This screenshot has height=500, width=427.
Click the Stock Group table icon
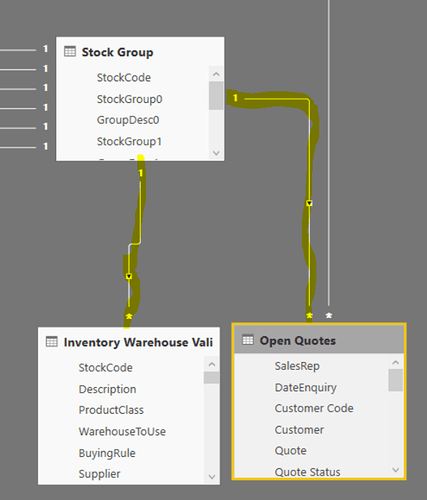point(70,52)
